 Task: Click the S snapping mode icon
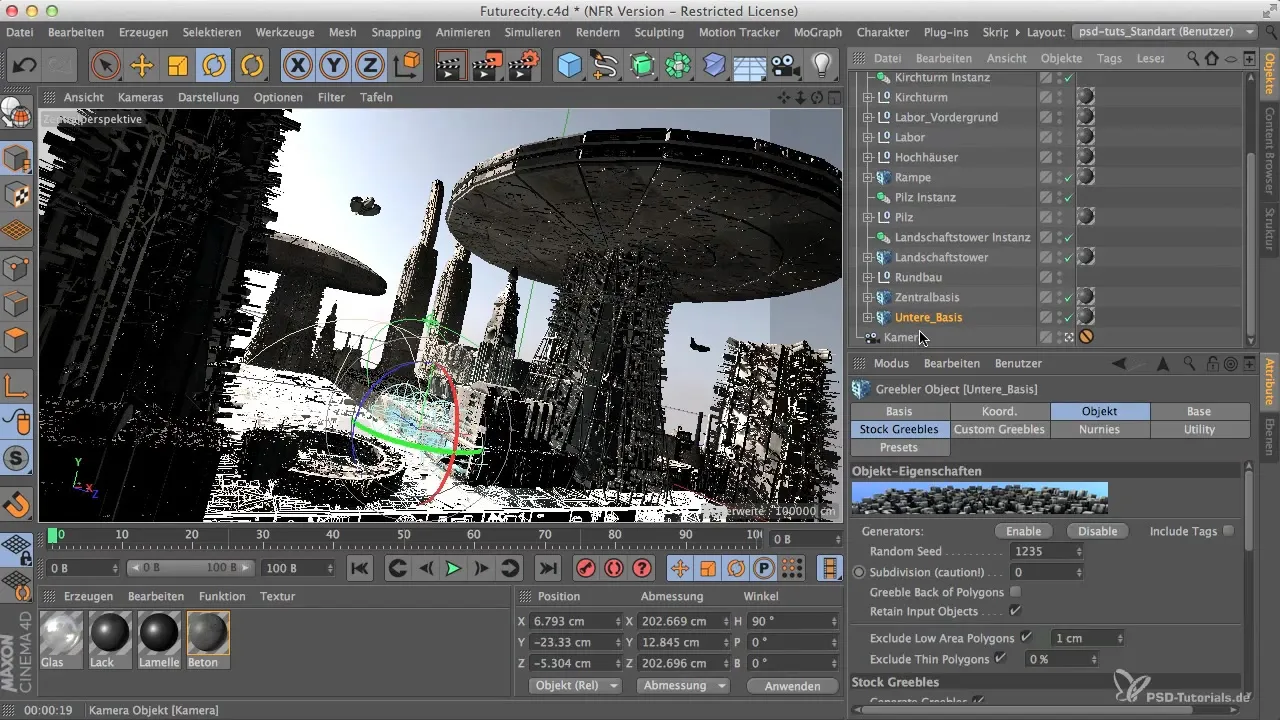17,459
